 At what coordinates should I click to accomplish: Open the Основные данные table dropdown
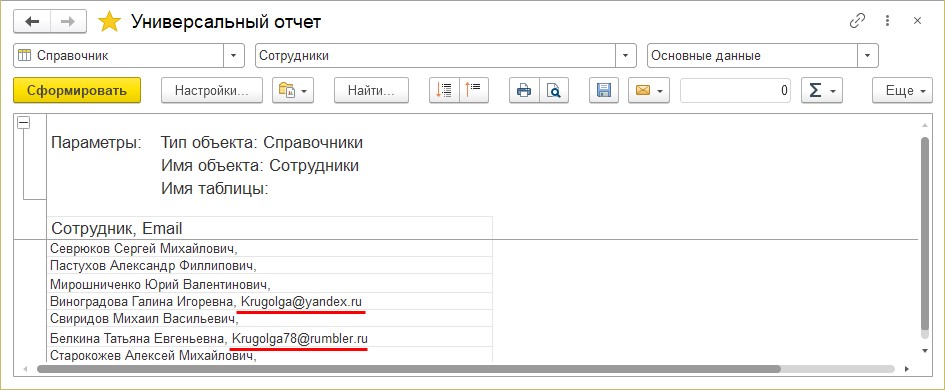868,55
